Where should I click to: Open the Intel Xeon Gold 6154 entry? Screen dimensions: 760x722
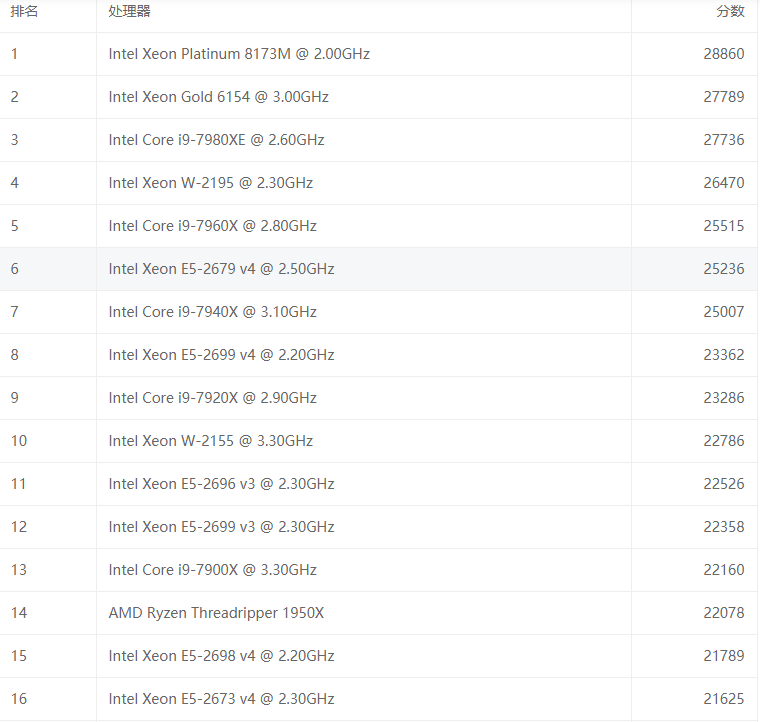click(x=218, y=97)
